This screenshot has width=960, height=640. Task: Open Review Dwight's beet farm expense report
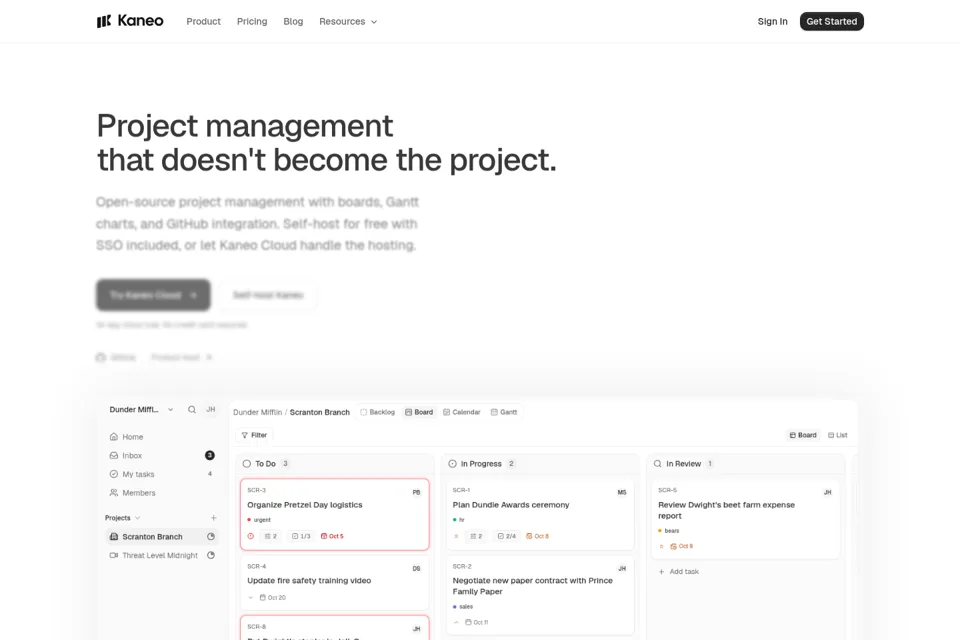tap(746, 519)
